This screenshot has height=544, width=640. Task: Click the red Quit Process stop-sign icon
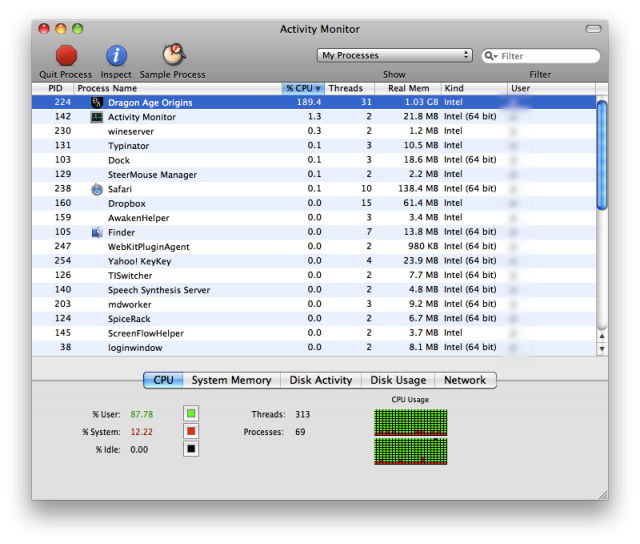(x=66, y=56)
